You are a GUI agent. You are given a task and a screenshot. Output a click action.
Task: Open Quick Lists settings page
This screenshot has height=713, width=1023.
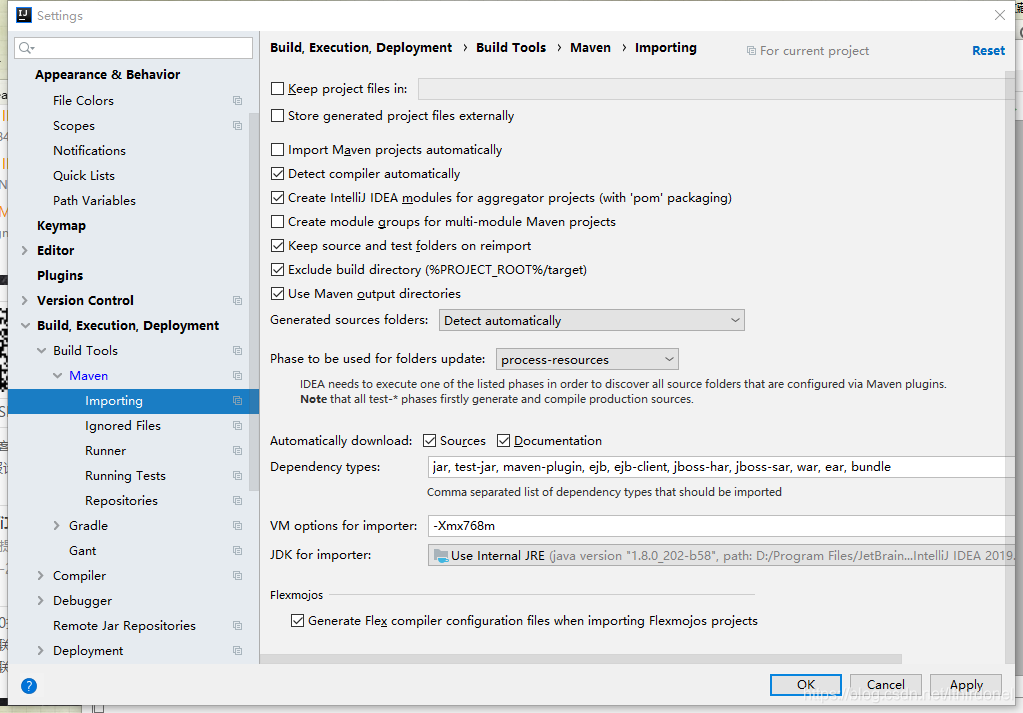84,175
